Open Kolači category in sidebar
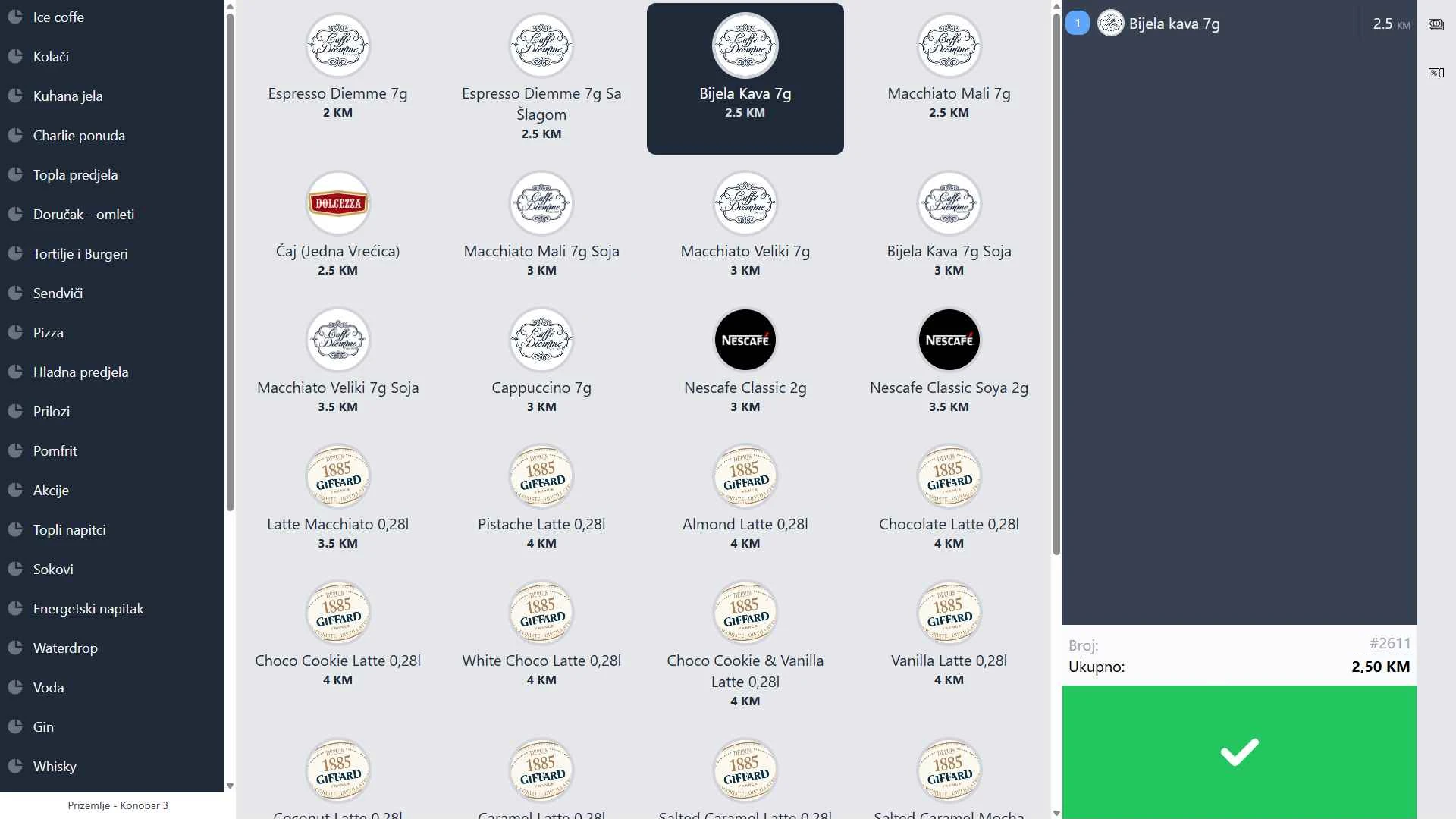 (51, 57)
